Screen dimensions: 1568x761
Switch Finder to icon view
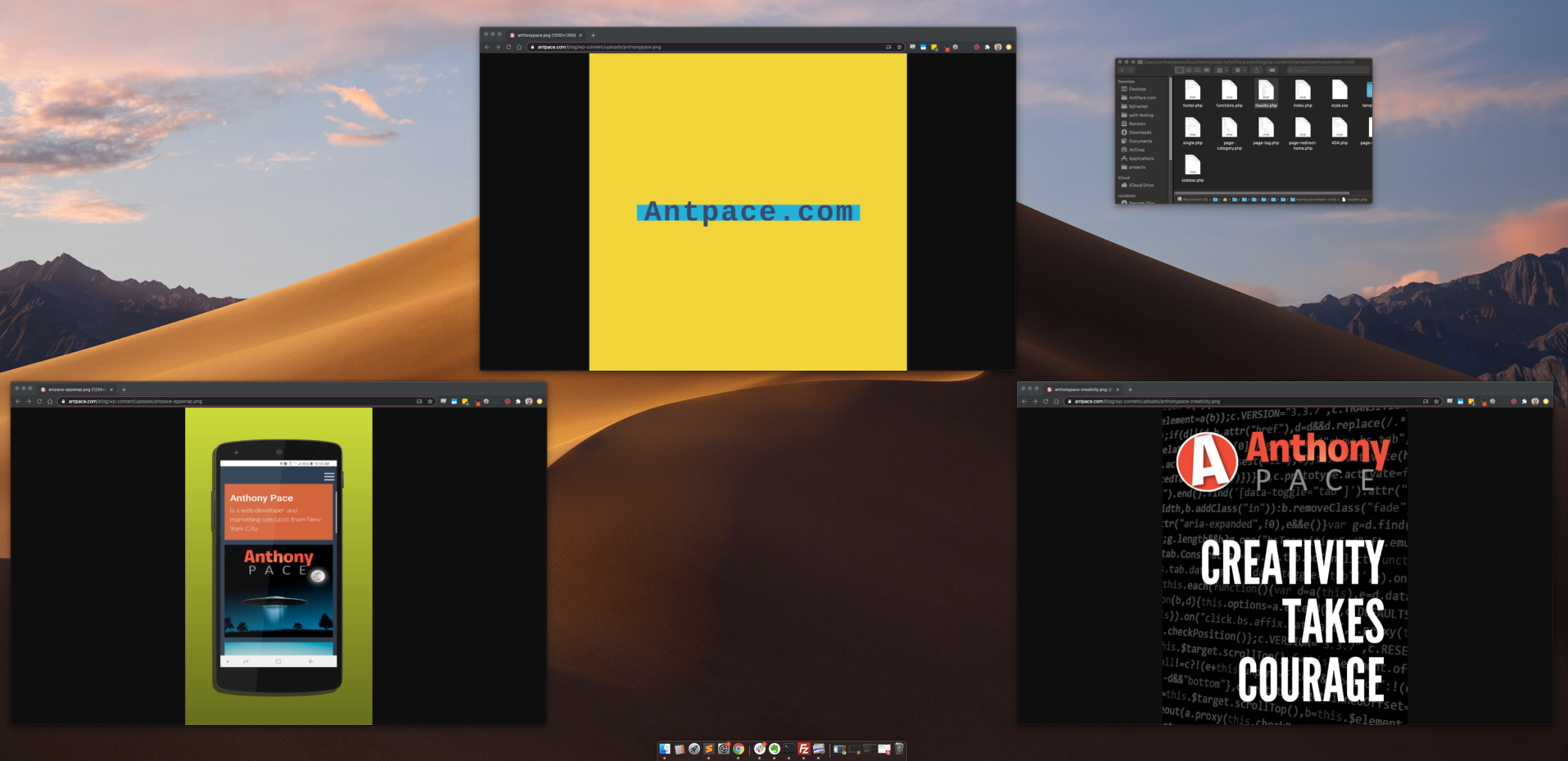pos(1180,70)
